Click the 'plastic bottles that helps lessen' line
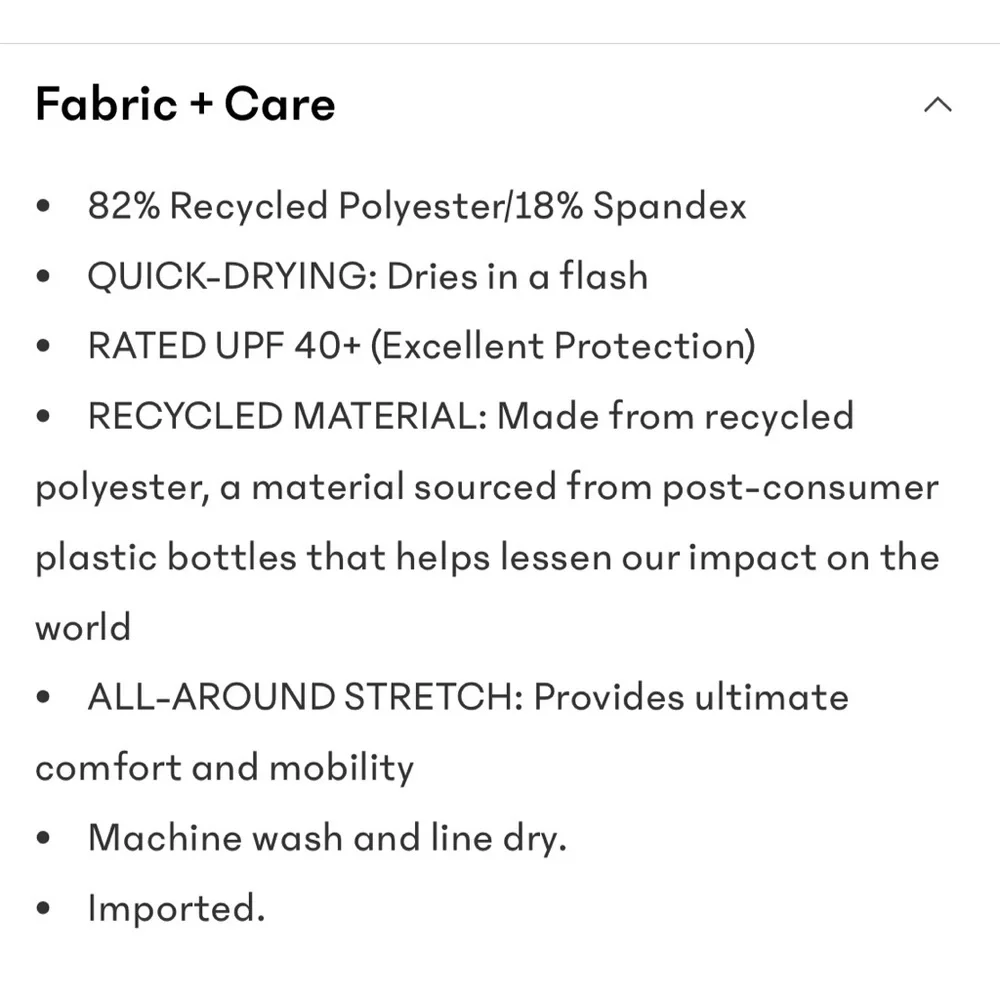This screenshot has height=1000, width=1000. pyautogui.click(x=487, y=557)
